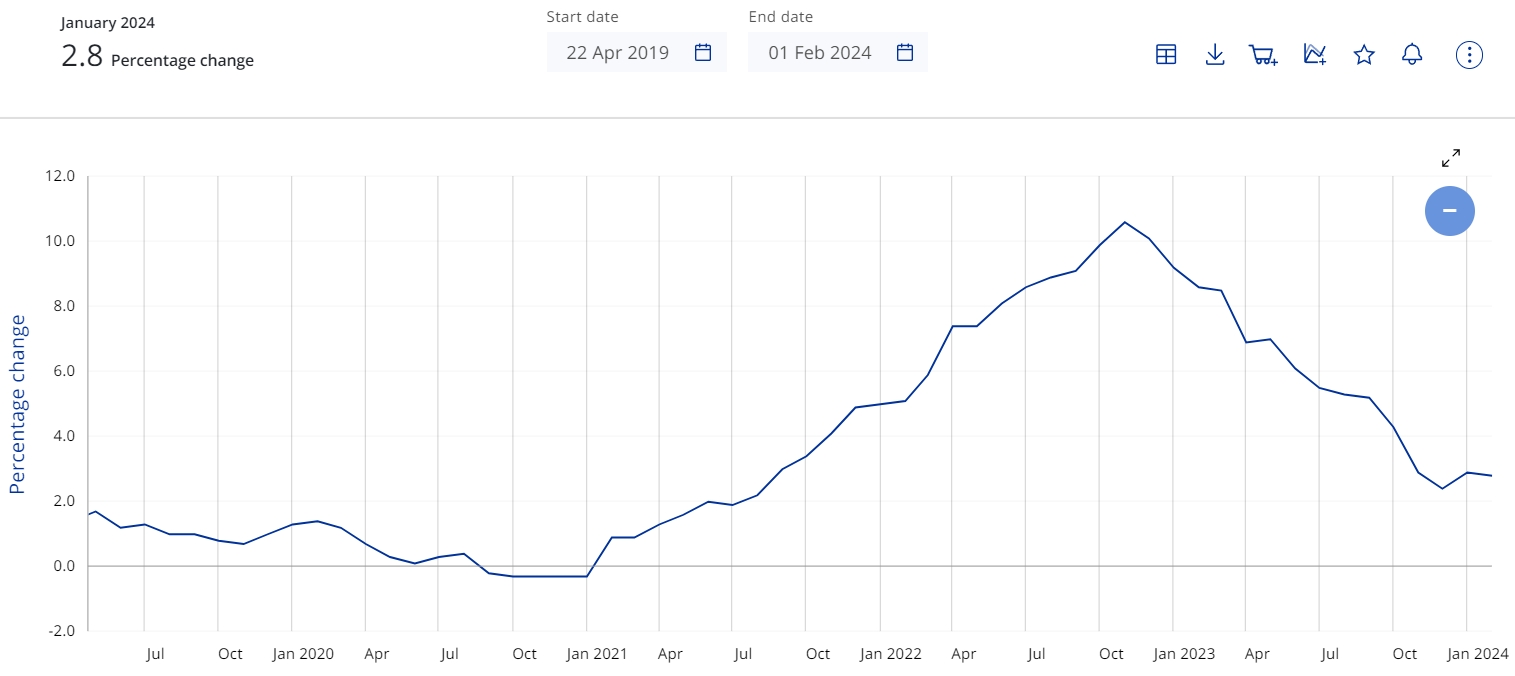This screenshot has height=676, width=1515.
Task: Click the 'End date' label
Action: (781, 17)
